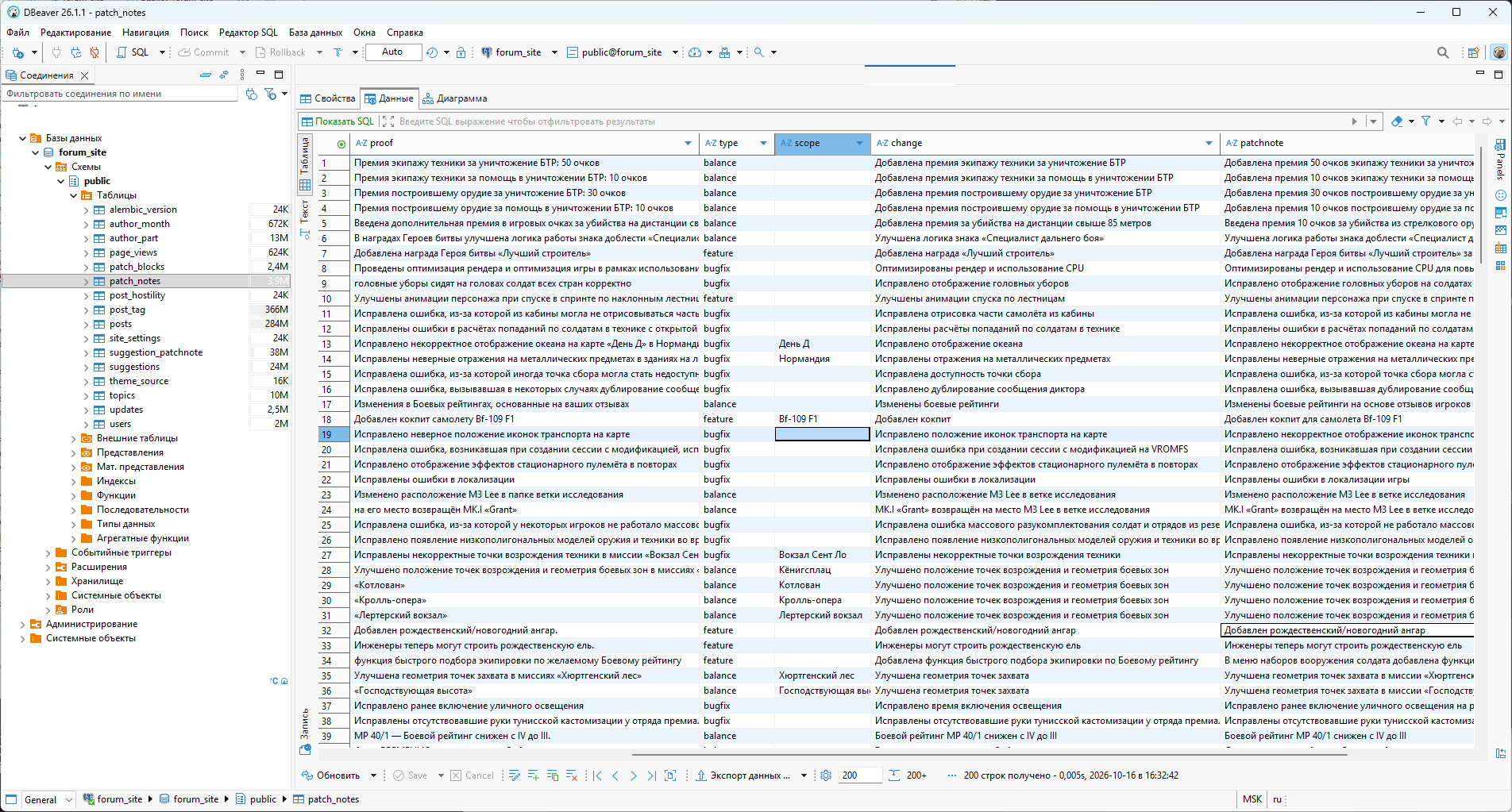Click the transaction log clock icon
Viewport: 1512px width, 812px height.
pos(432,52)
